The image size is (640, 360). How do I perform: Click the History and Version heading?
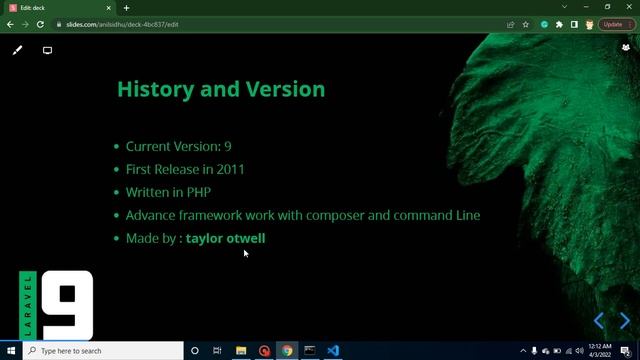tap(221, 89)
